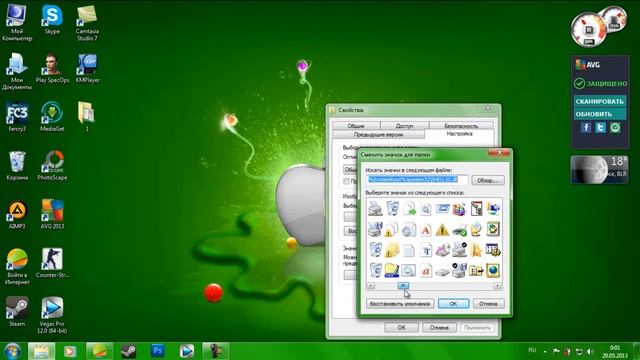Click СКАНИРОВАТЬ in the AVG gadget
The image size is (640, 360).
(600, 101)
